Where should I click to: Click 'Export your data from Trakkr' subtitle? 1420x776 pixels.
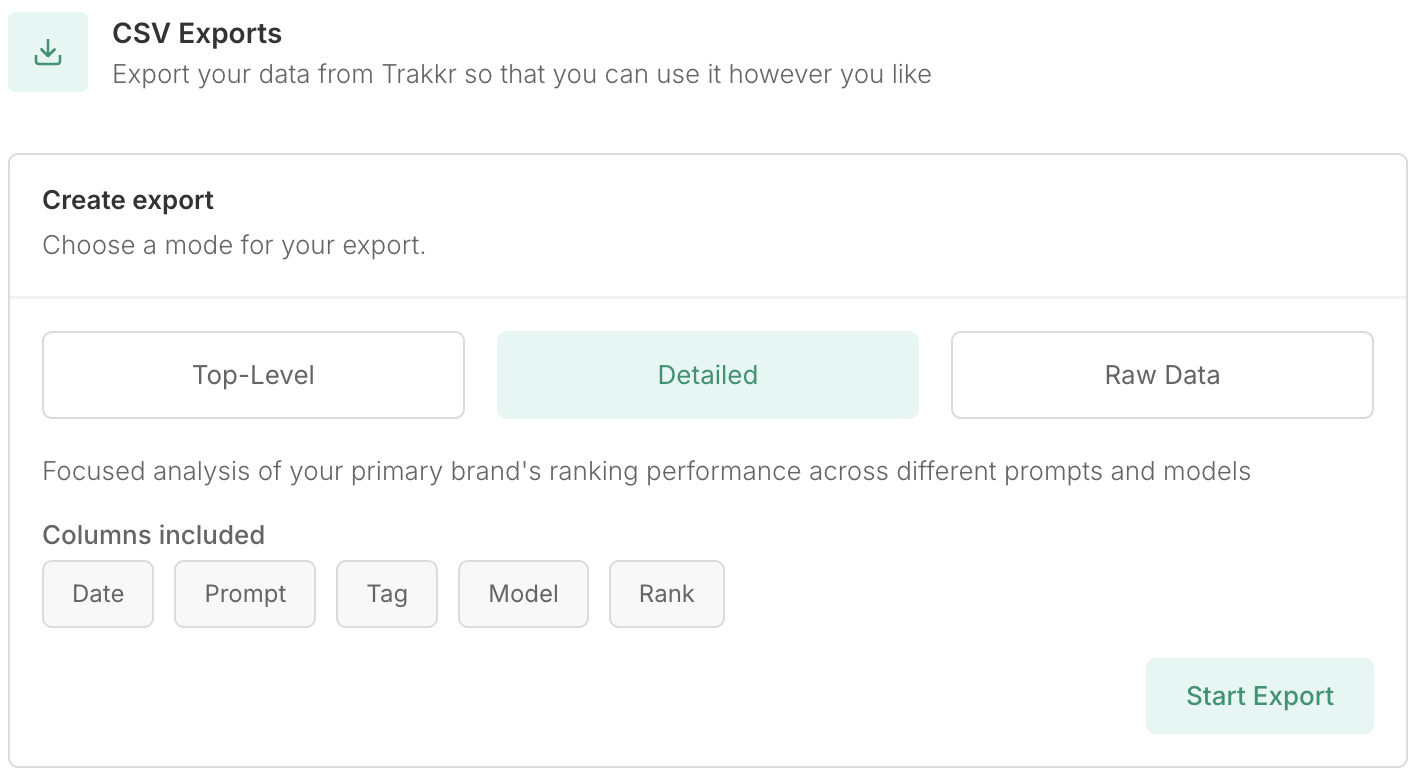click(x=521, y=74)
